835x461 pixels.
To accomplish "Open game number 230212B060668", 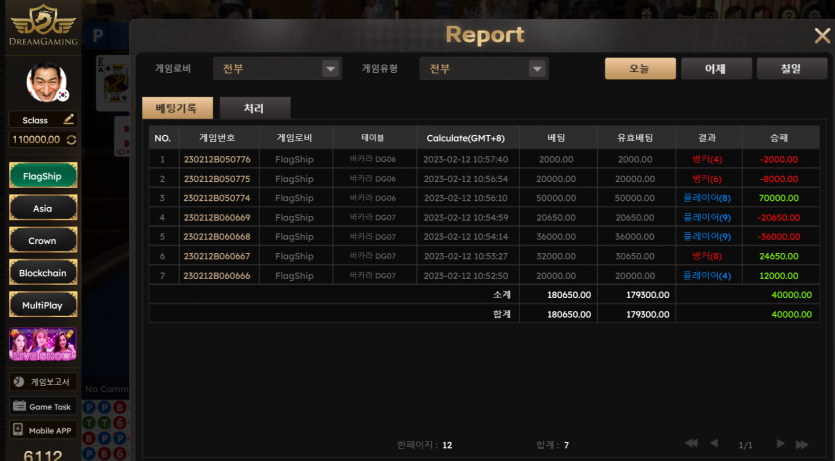I will click(217, 236).
